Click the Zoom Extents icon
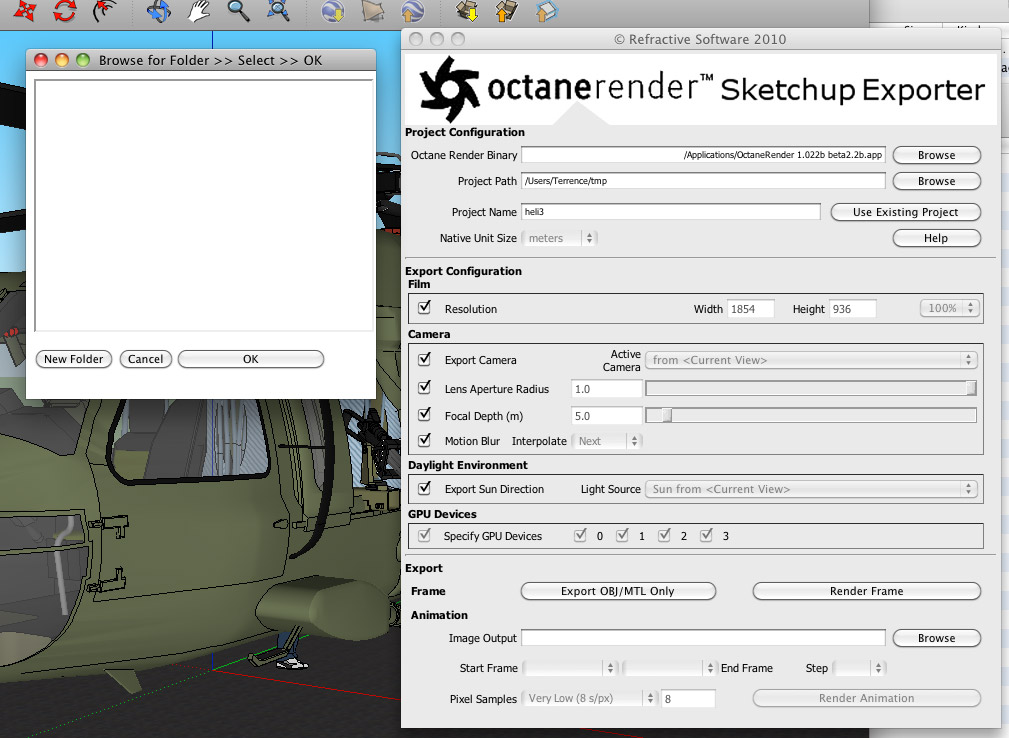 coord(279,10)
